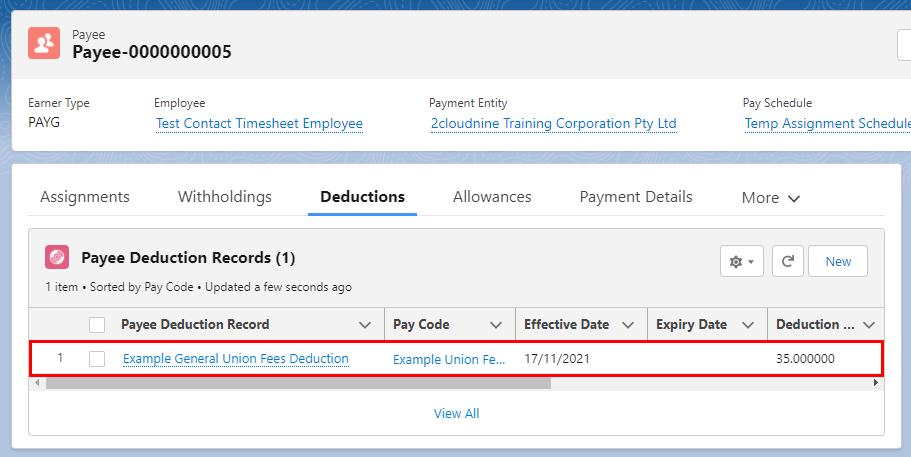Tick the Example General Union Fees Deduction row checkbox
The image size is (911, 457).
(x=97, y=359)
